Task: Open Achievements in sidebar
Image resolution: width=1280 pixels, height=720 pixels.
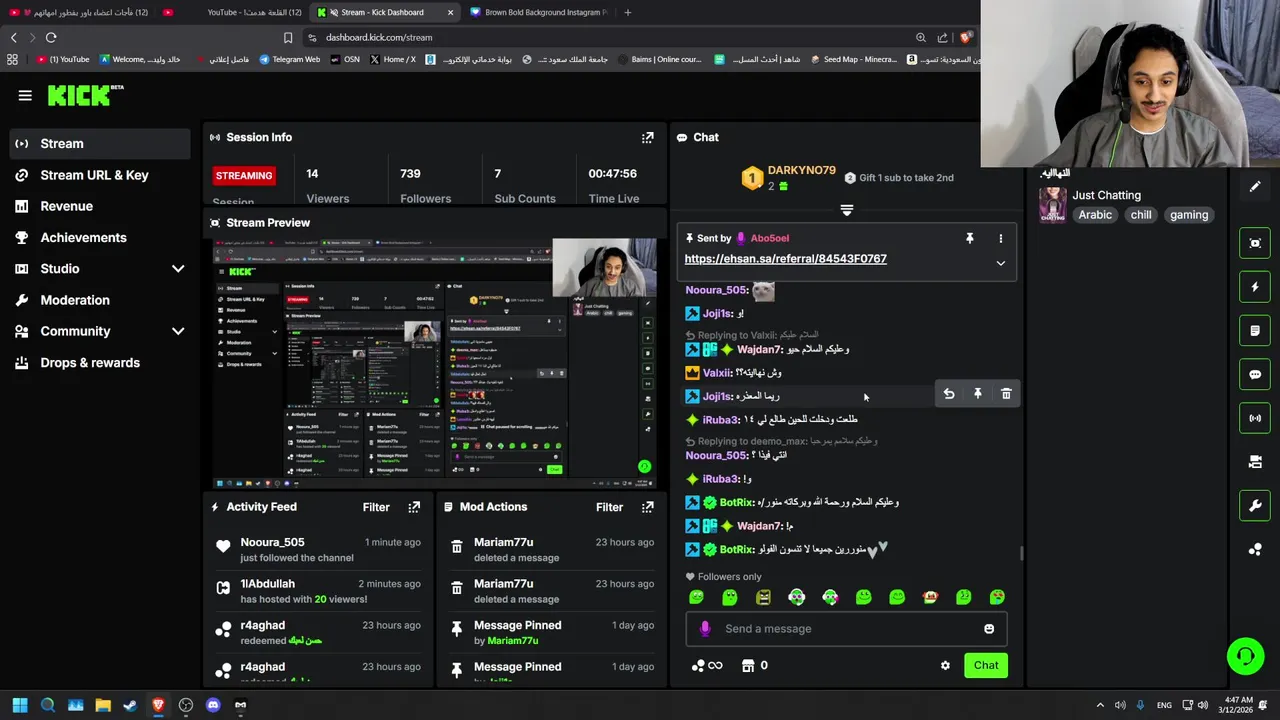Action: tap(100, 238)
